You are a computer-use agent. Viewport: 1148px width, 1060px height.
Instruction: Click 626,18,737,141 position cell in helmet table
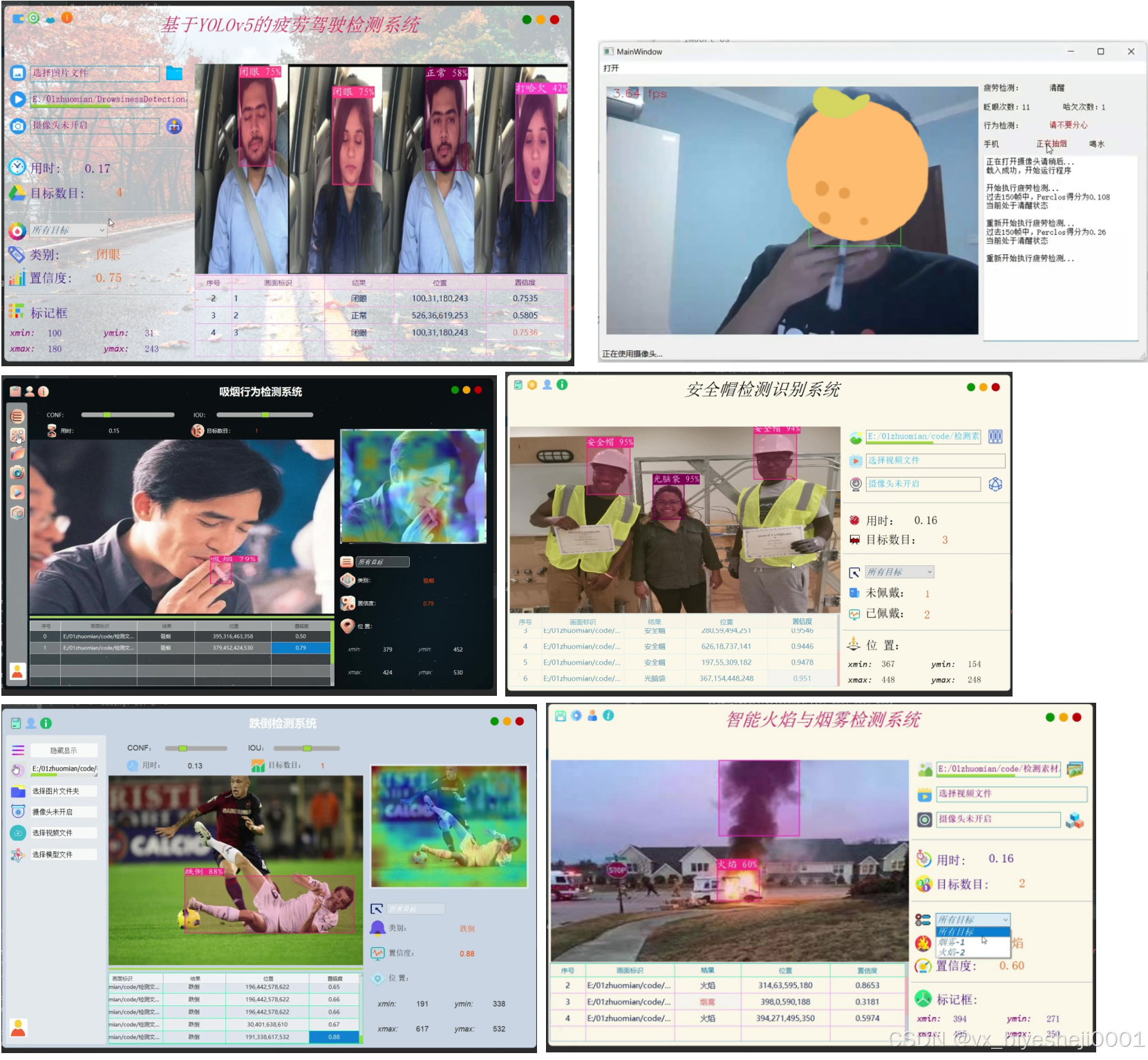(726, 647)
